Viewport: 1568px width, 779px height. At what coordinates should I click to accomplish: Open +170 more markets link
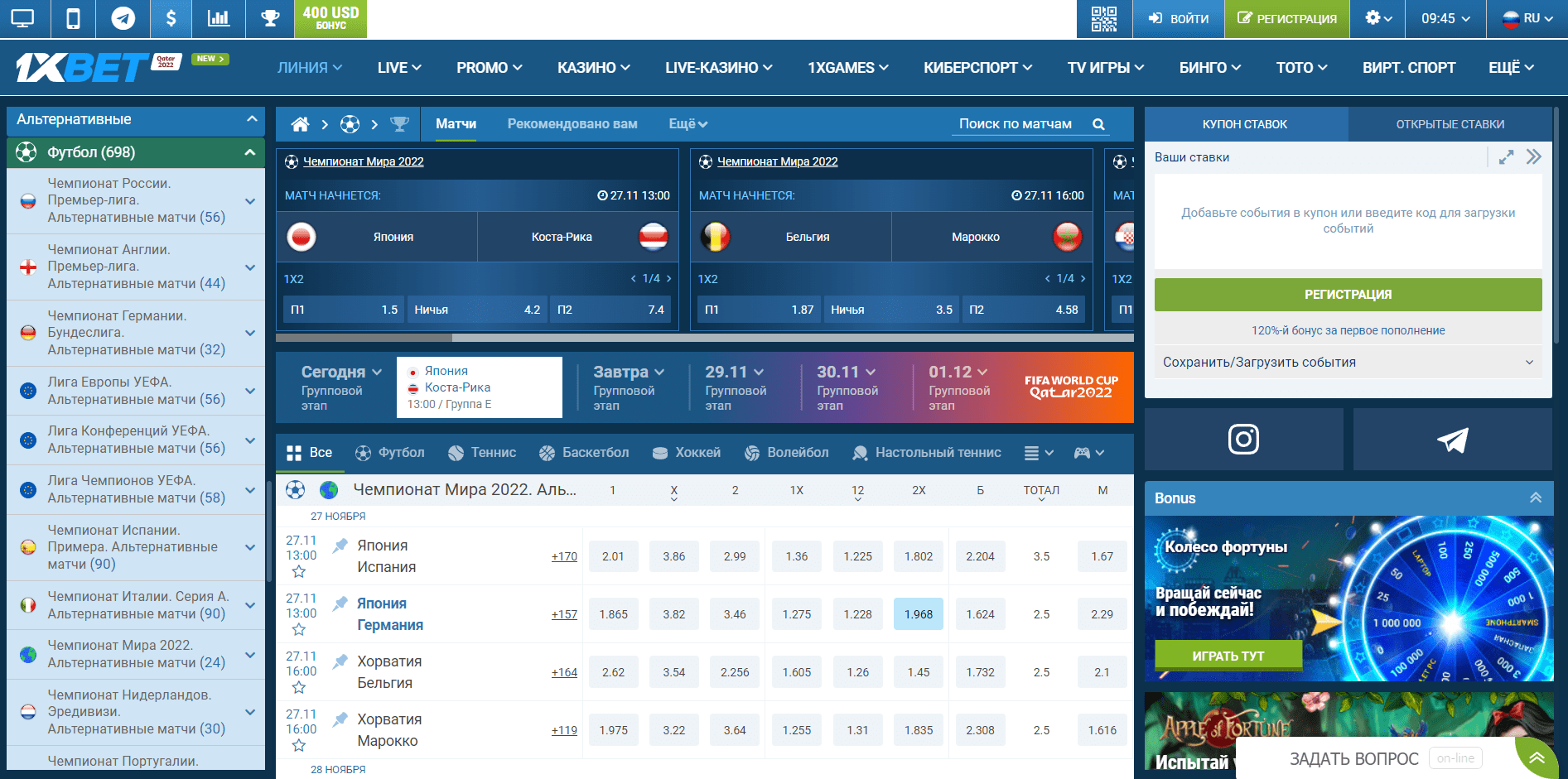564,556
